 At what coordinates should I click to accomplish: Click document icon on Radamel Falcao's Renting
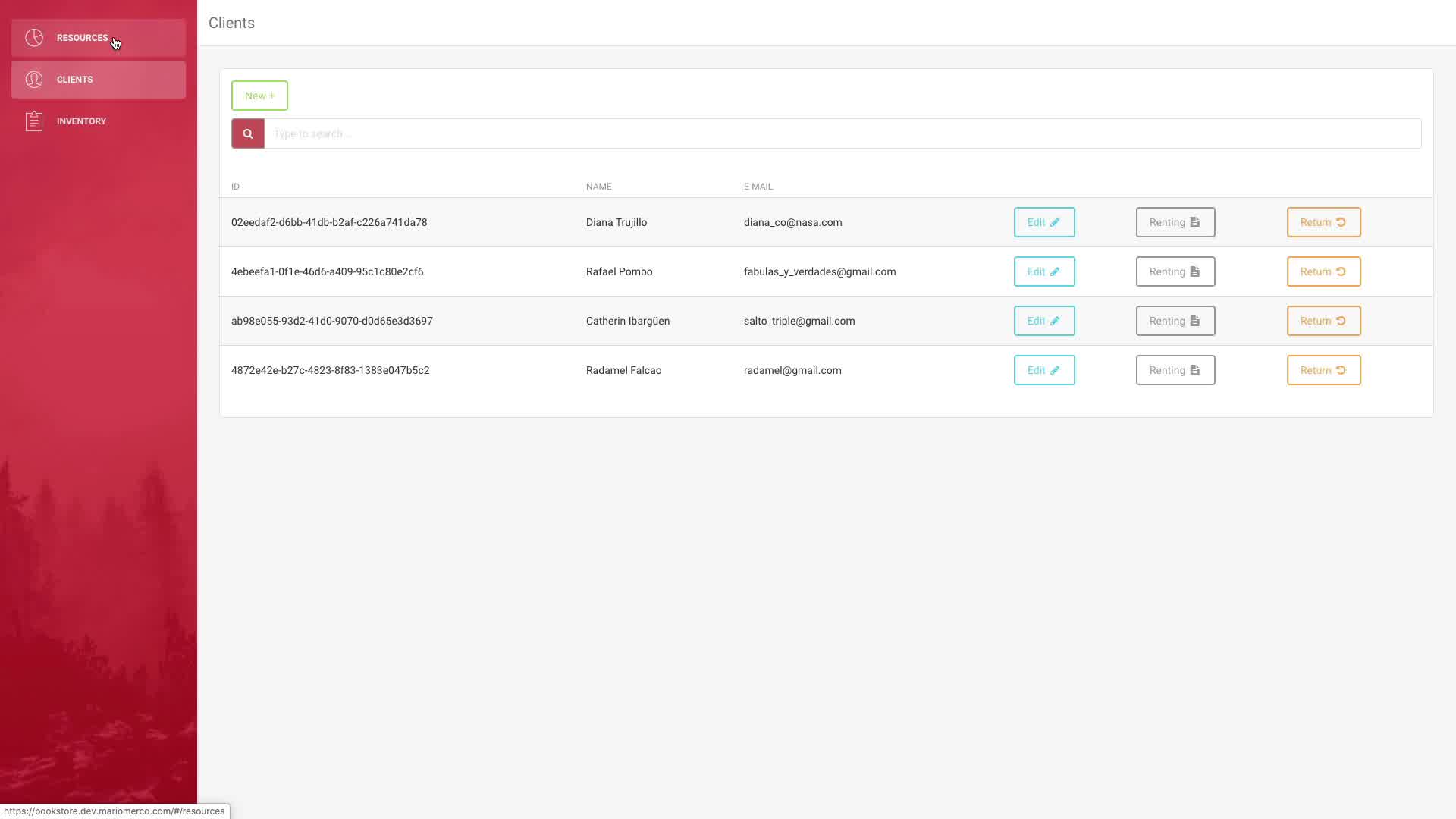(1195, 370)
